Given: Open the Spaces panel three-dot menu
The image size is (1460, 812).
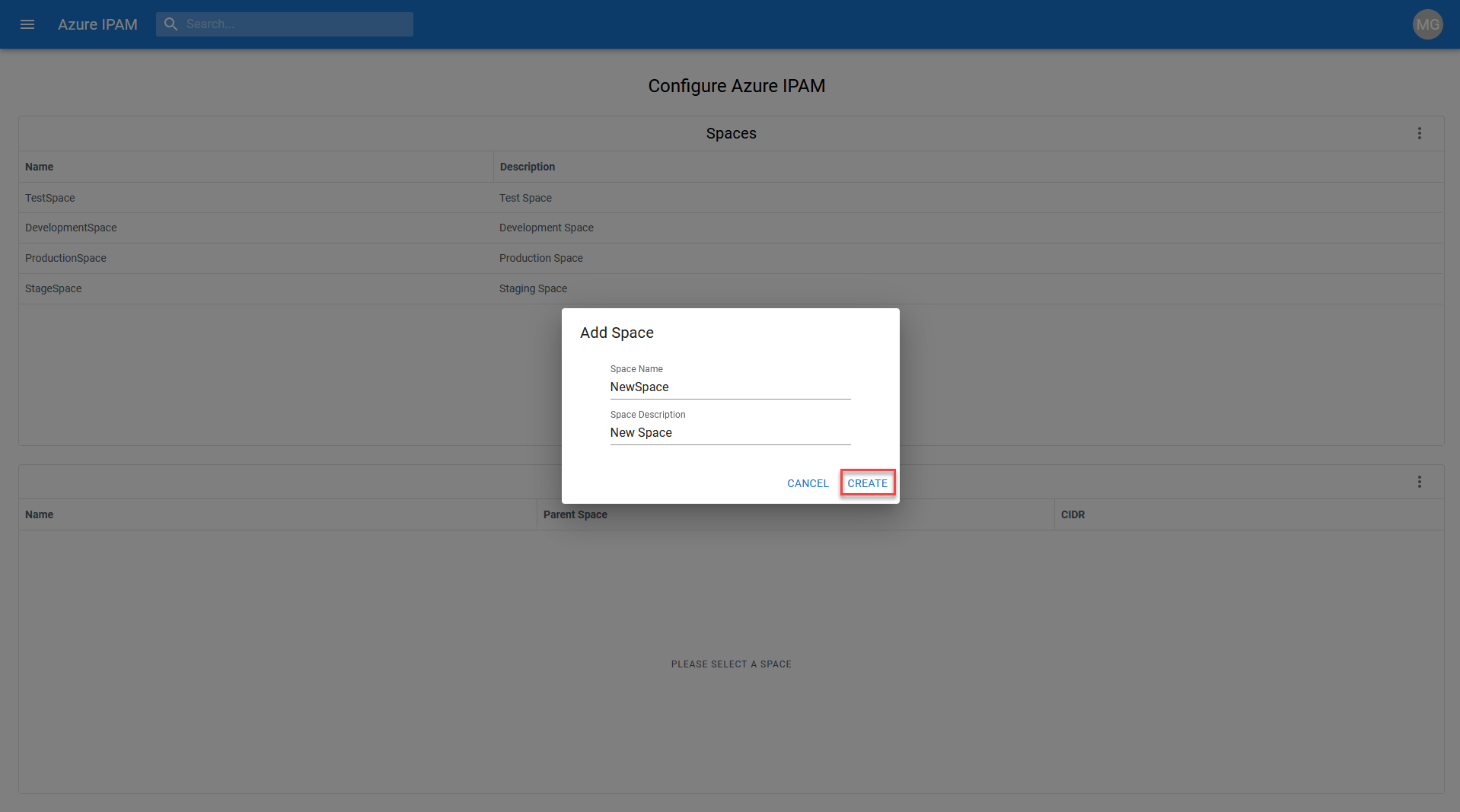Looking at the screenshot, I should [1419, 133].
